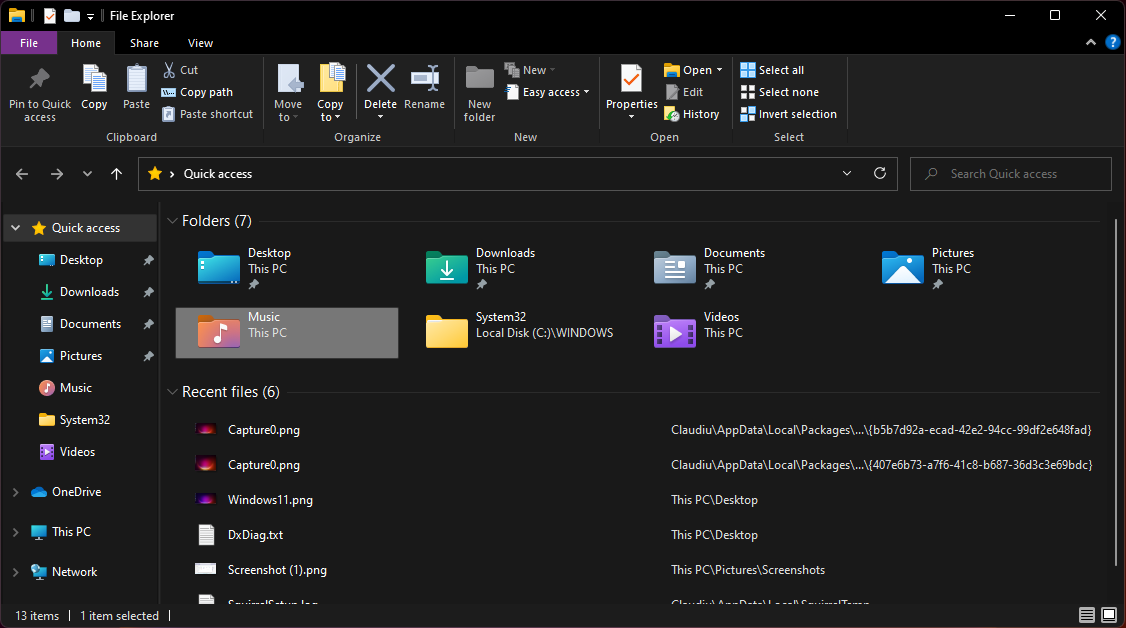Select the System32 folder tile

tap(514, 332)
